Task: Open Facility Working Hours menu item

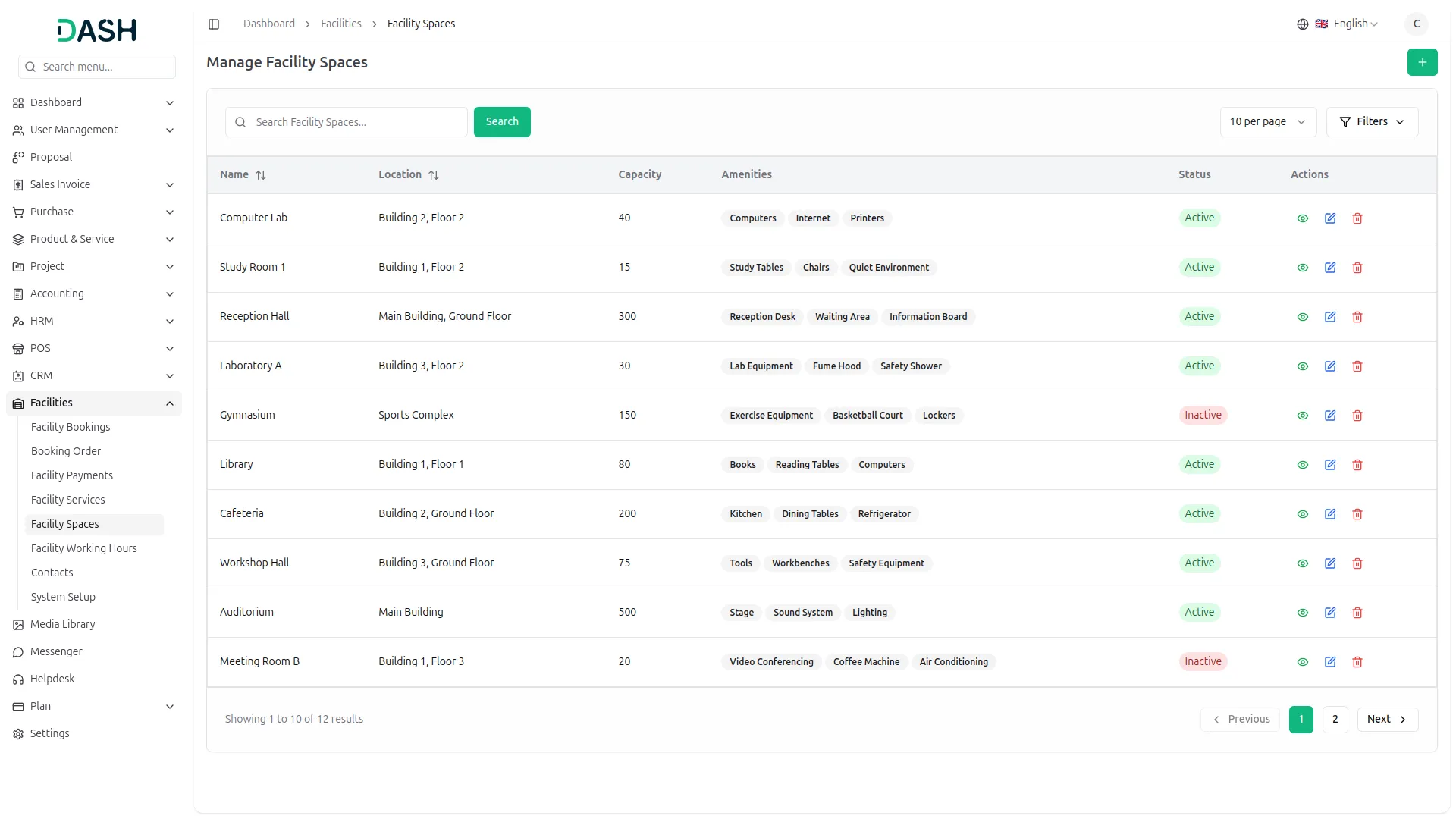Action: (83, 548)
